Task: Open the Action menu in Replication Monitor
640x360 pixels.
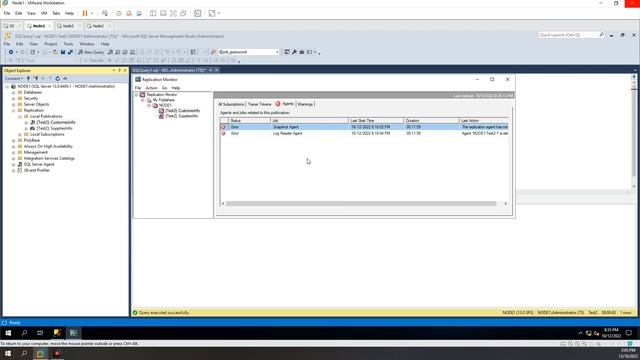Action: click(151, 88)
